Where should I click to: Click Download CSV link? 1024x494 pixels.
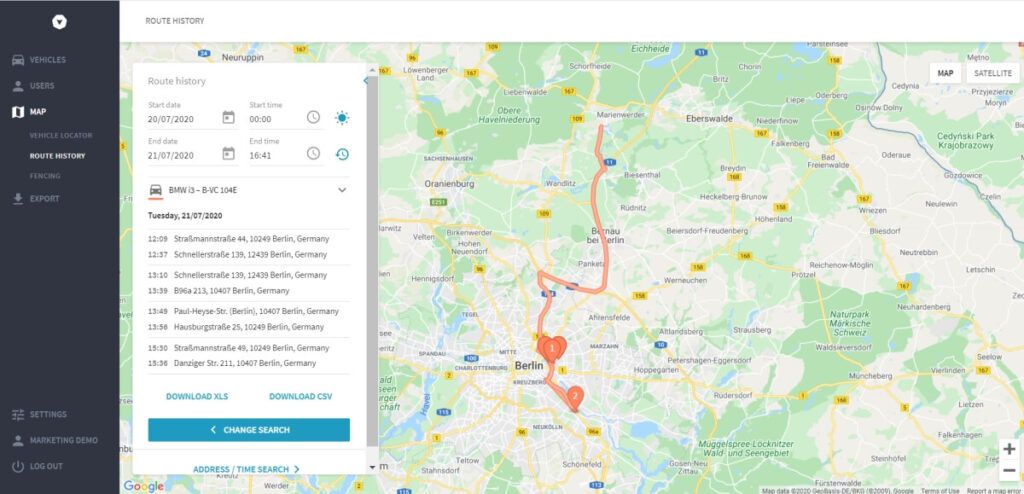coord(300,397)
